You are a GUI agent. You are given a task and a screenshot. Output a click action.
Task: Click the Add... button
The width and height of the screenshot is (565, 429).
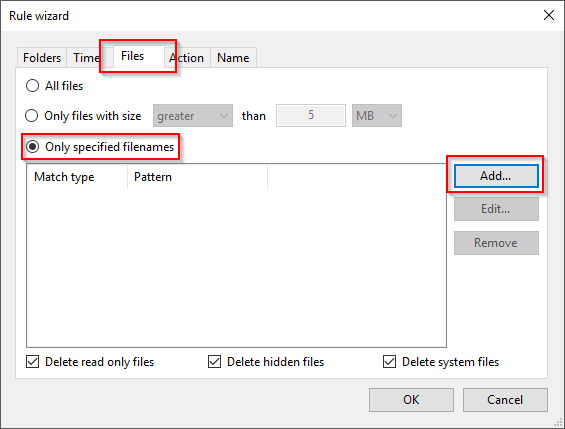click(x=496, y=176)
